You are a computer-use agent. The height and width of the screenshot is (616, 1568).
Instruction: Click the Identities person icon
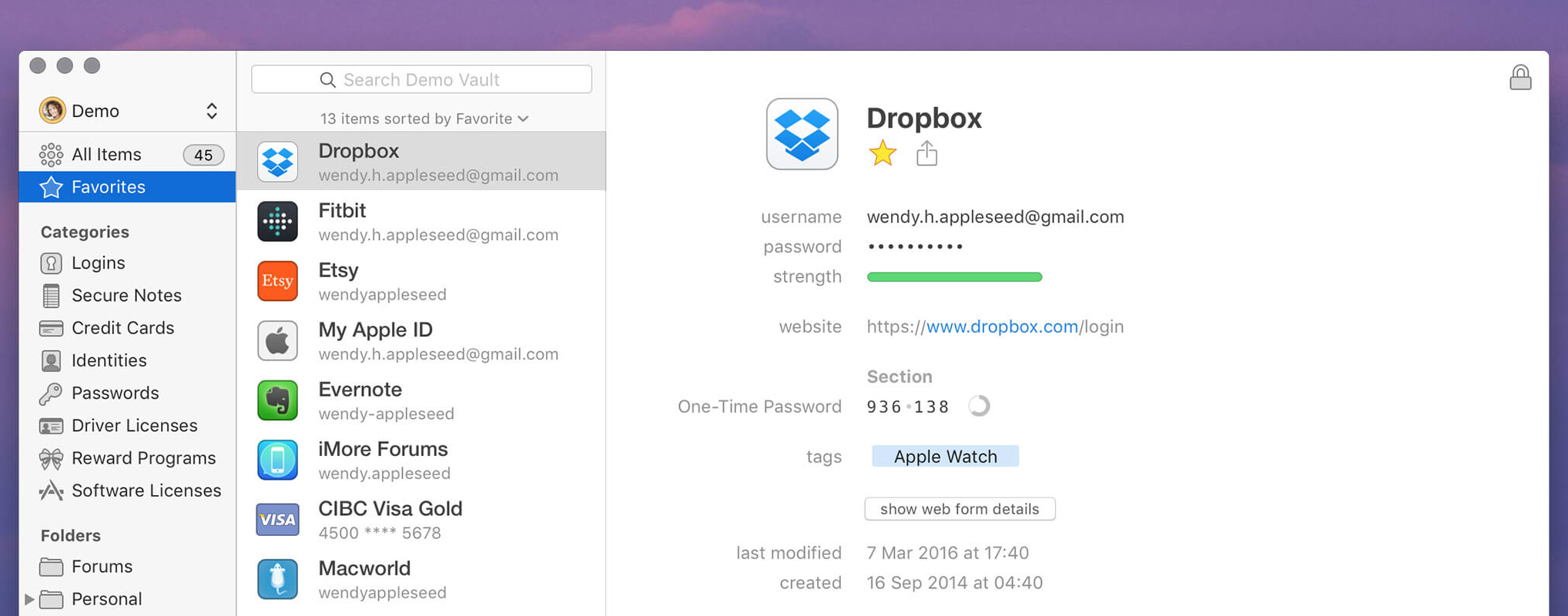pos(51,360)
